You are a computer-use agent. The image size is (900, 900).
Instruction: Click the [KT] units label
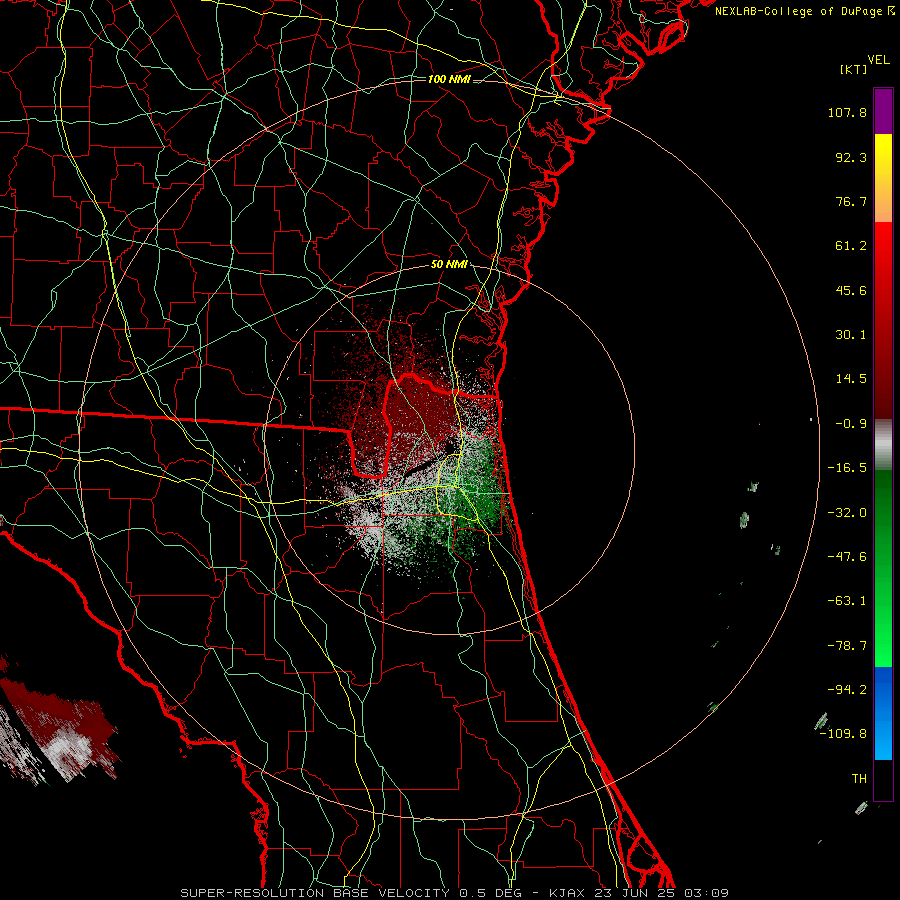[x=853, y=69]
